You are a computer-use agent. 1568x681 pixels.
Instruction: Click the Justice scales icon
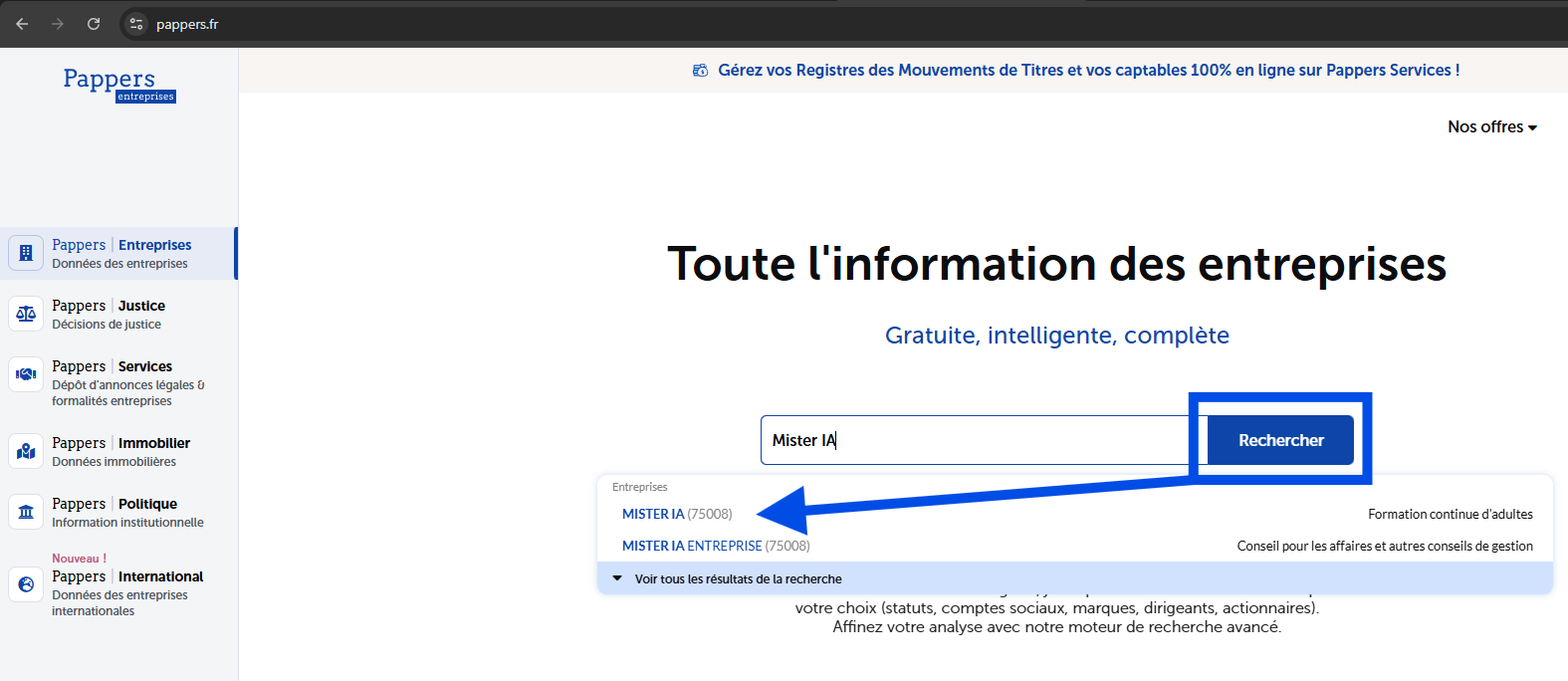(x=26, y=314)
